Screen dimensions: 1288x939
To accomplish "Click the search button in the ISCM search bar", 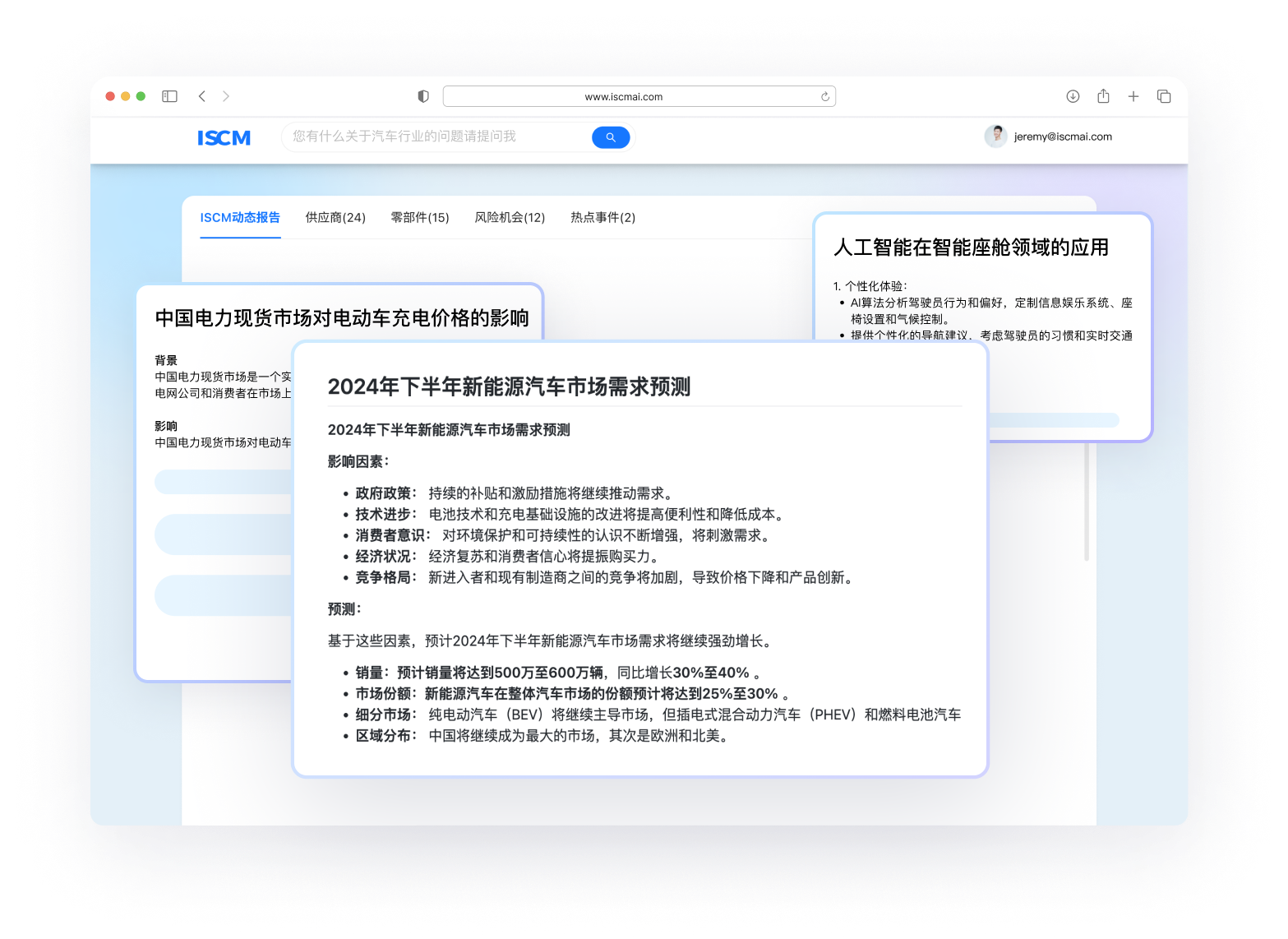I will (x=610, y=136).
